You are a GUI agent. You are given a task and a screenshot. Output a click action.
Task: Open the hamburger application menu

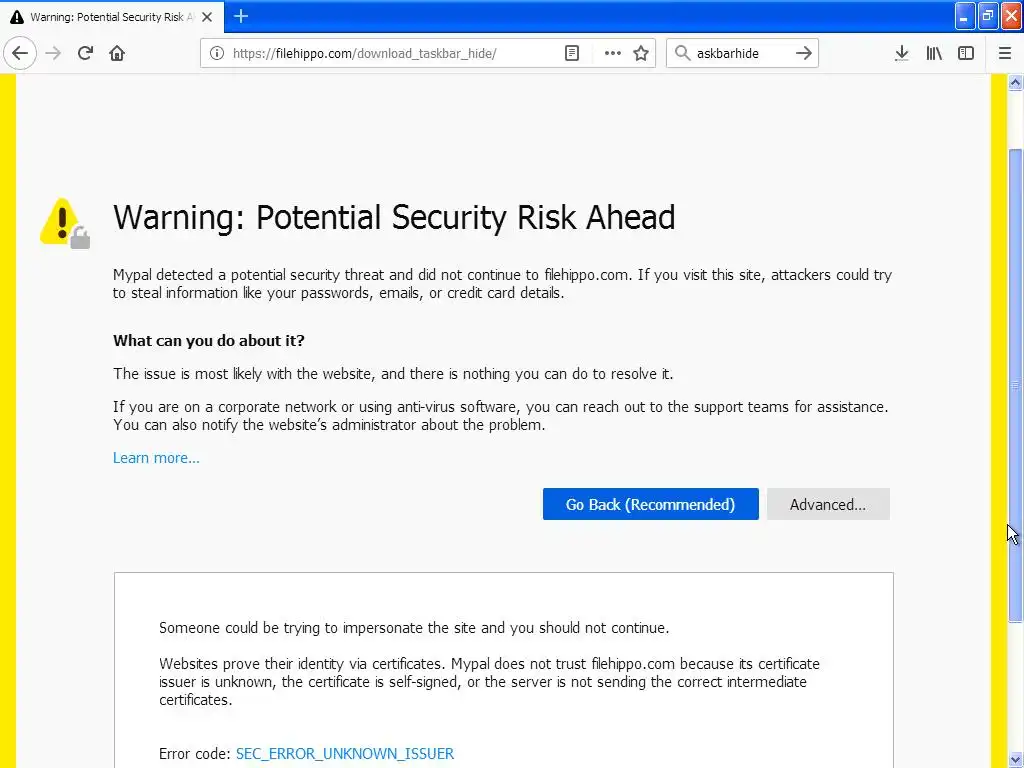pos(1005,53)
